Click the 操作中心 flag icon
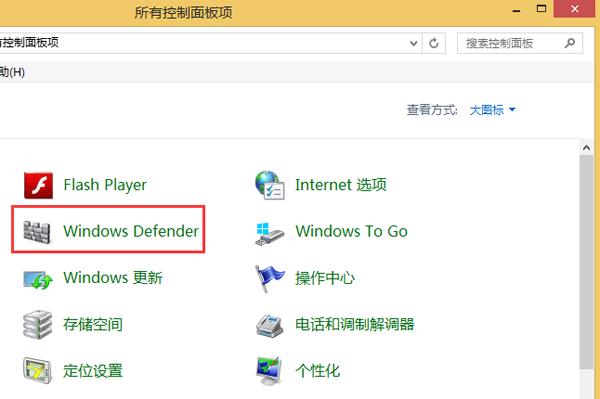Viewport: 600px width, 399px height. [x=270, y=278]
